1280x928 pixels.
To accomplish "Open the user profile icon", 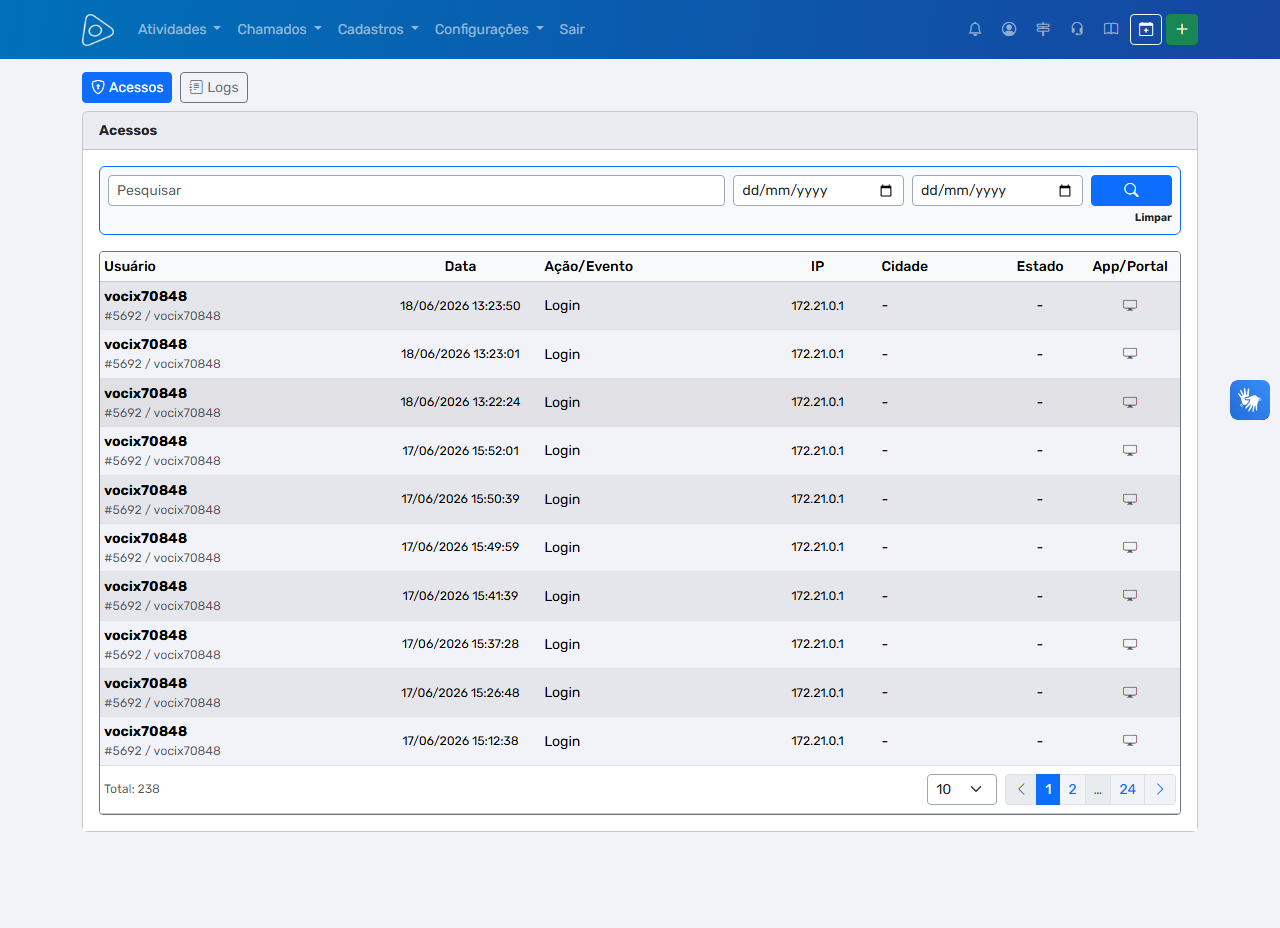I will point(1009,30).
